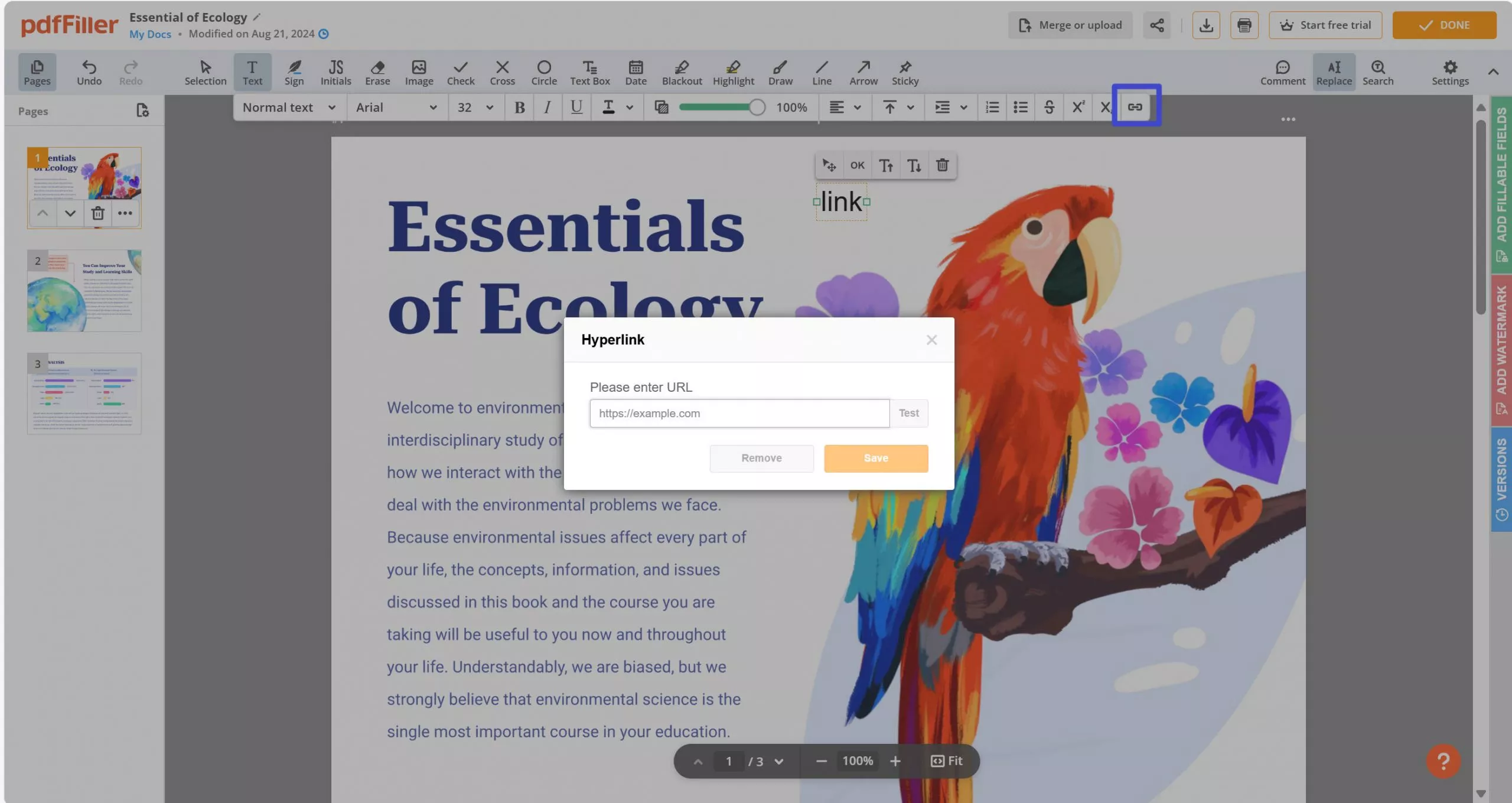The width and height of the screenshot is (1512, 803).
Task: Click the Hyperlink icon in toolbar
Action: click(1135, 107)
